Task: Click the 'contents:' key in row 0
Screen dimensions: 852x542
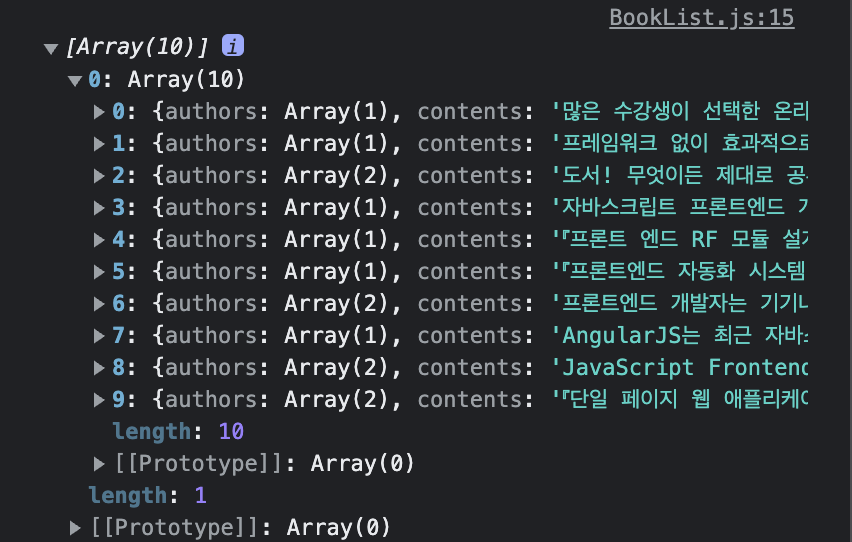Action: (476, 112)
